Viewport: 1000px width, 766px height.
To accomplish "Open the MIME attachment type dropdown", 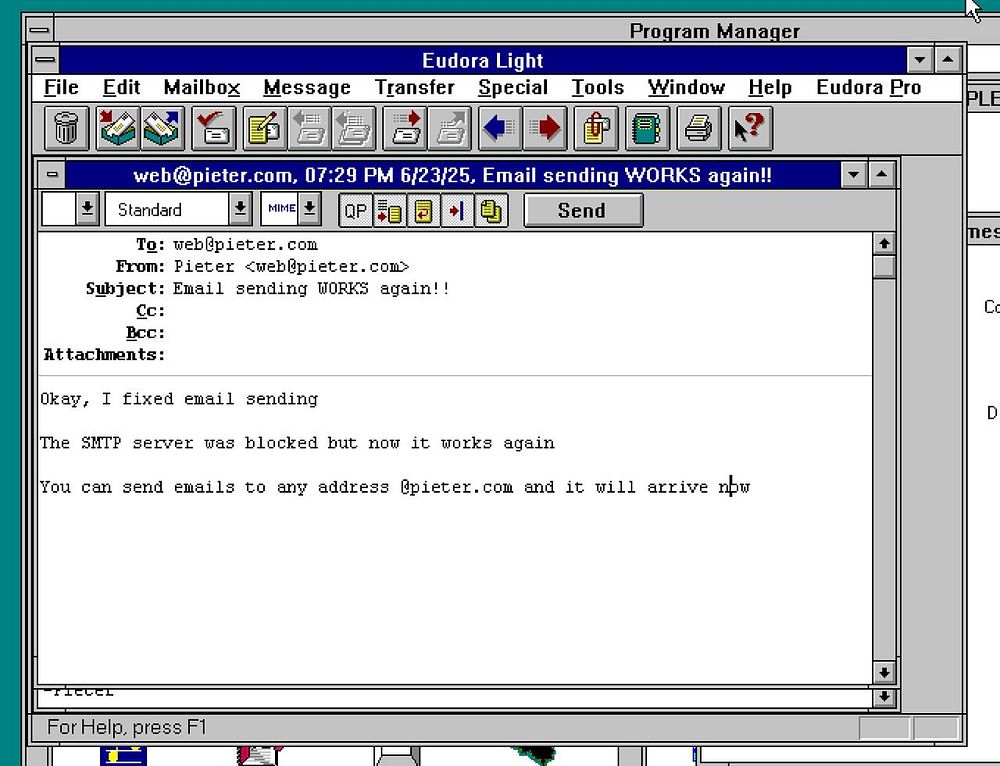I will pyautogui.click(x=309, y=209).
